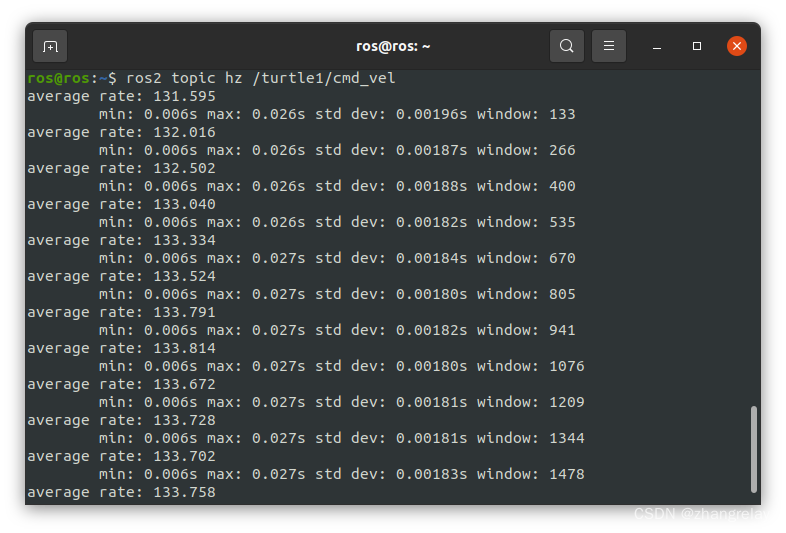Click the line with window: 1478
The image size is (786, 533).
pos(341,474)
